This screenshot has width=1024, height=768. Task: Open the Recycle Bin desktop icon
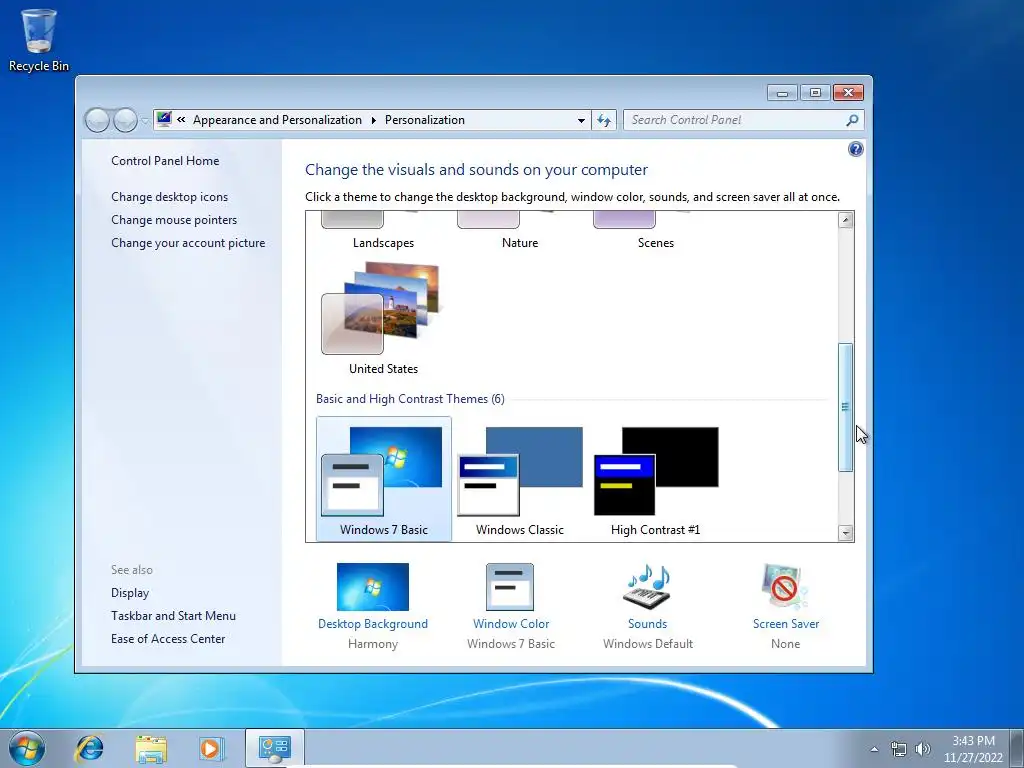[38, 40]
